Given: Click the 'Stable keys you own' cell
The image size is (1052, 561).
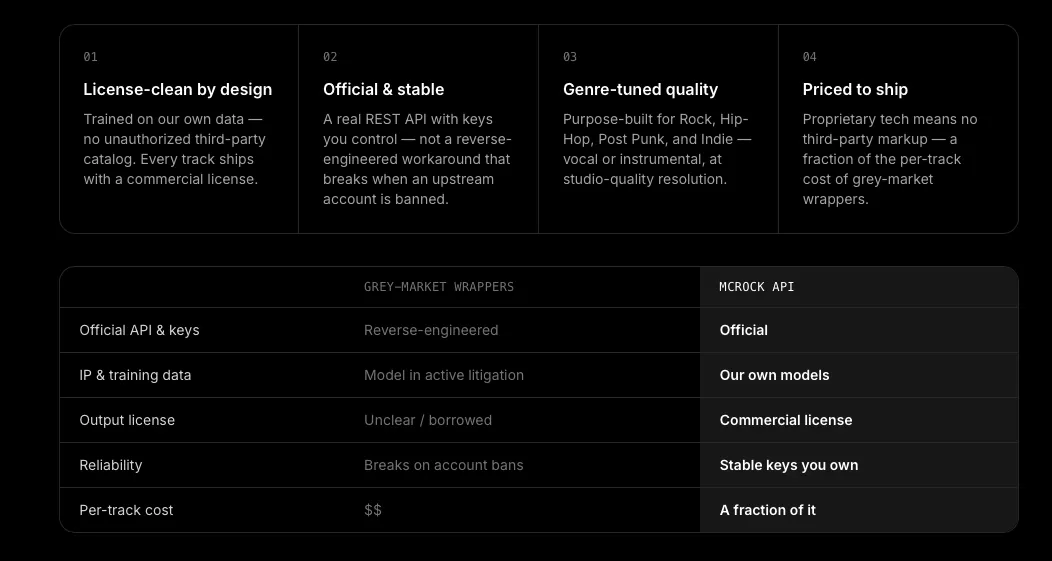Looking at the screenshot, I should point(788,465).
